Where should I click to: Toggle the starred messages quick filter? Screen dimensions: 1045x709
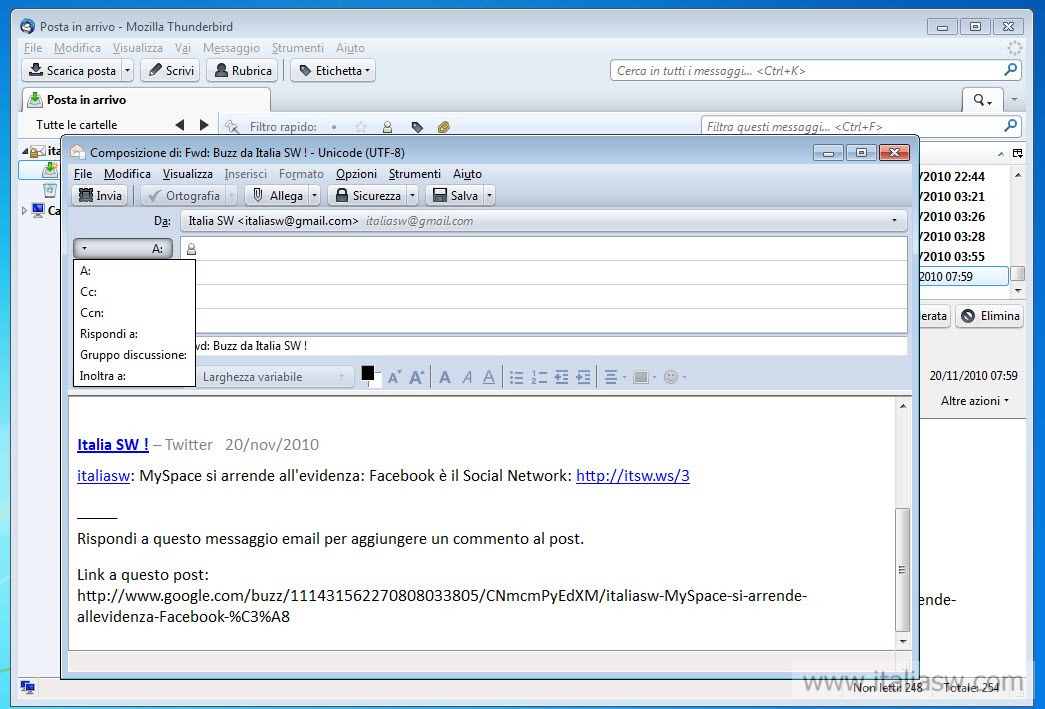(x=361, y=127)
